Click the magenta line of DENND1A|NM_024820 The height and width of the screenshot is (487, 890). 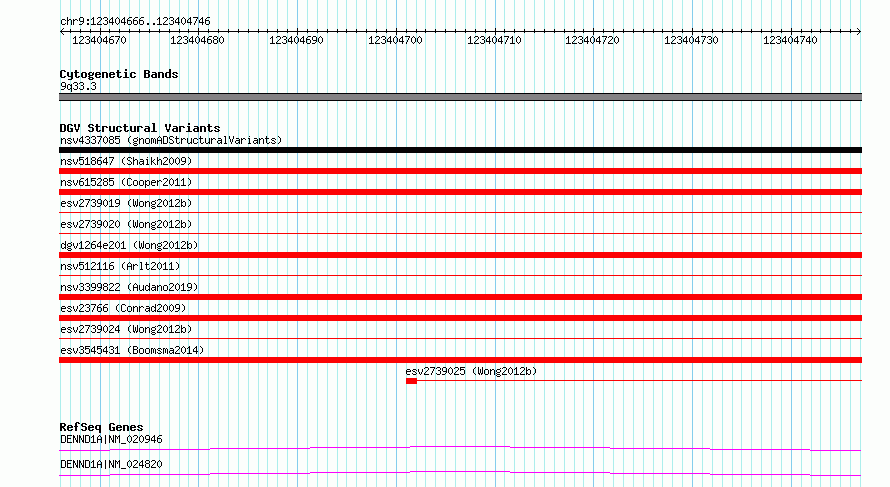coord(460,473)
